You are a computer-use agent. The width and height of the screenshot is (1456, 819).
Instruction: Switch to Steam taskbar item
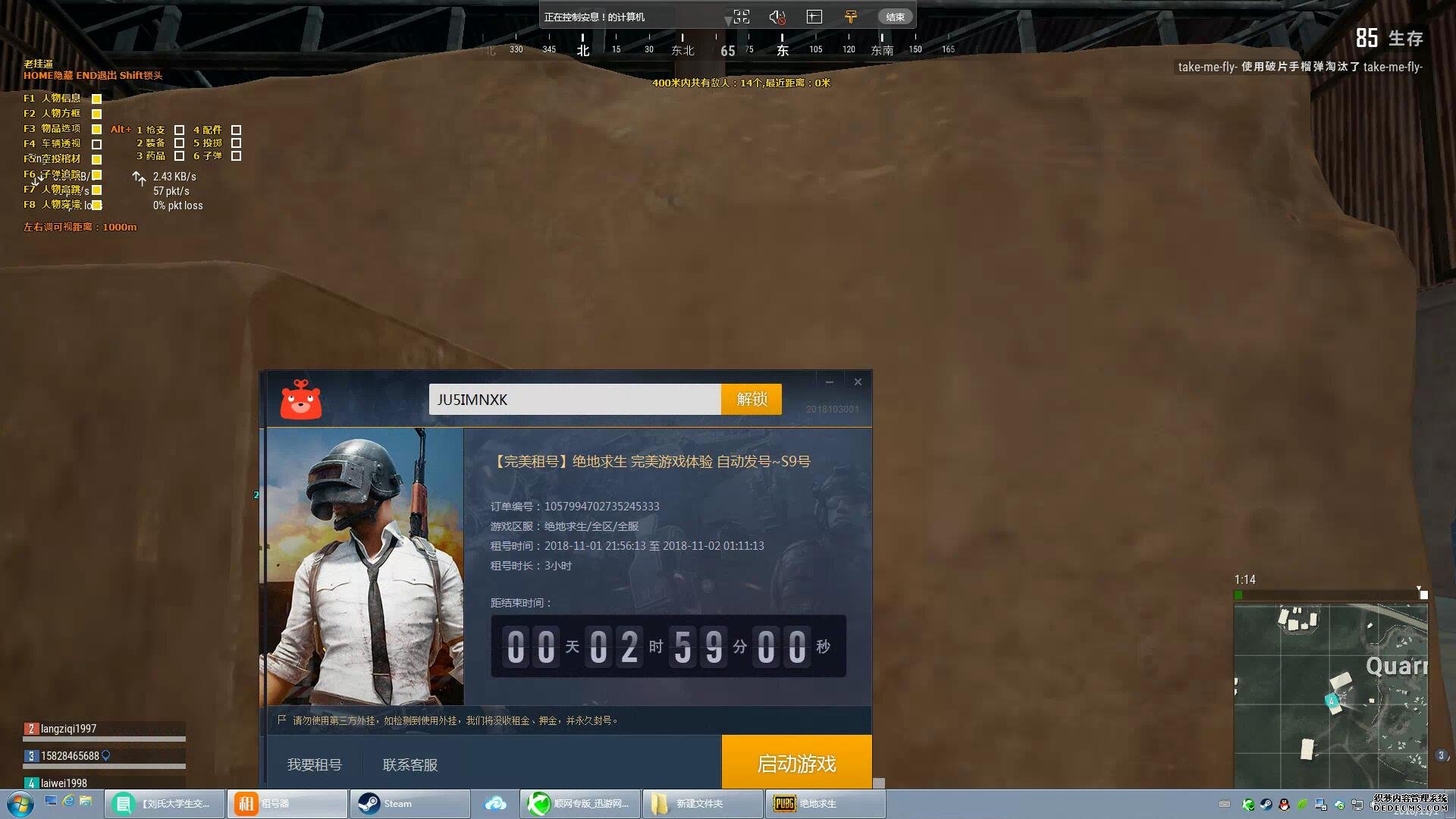(x=409, y=804)
